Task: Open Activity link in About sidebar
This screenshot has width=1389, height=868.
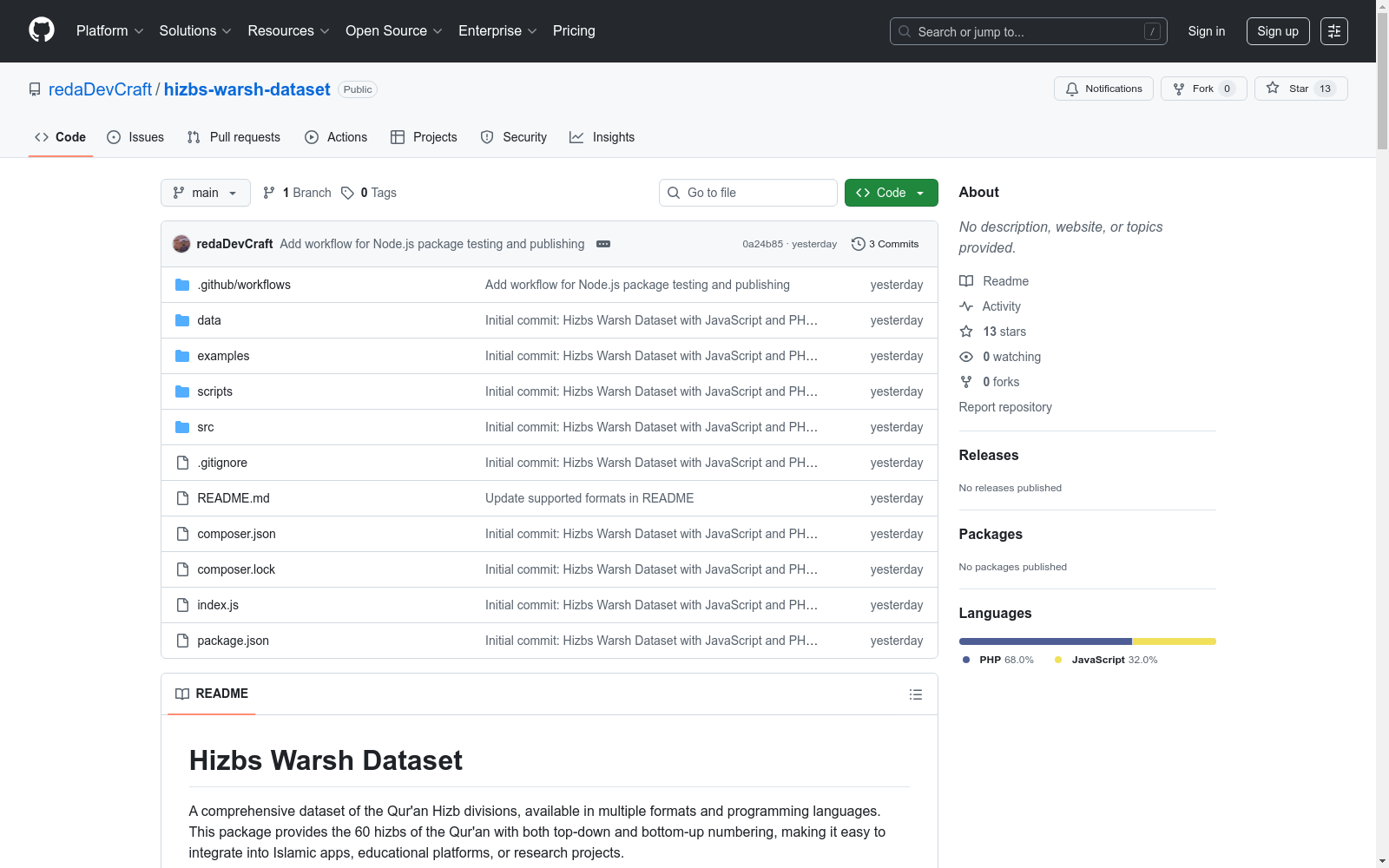Action: [x=991, y=306]
